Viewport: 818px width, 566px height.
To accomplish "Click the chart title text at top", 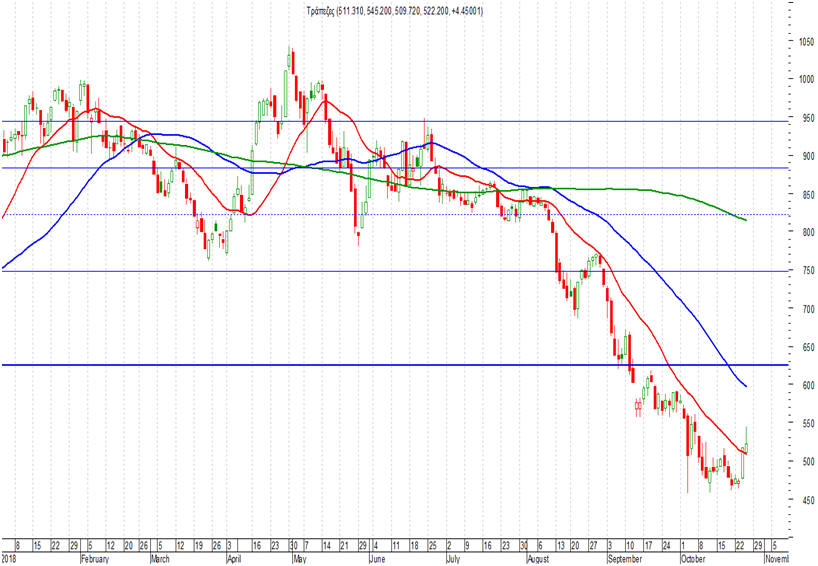I will point(395,10).
